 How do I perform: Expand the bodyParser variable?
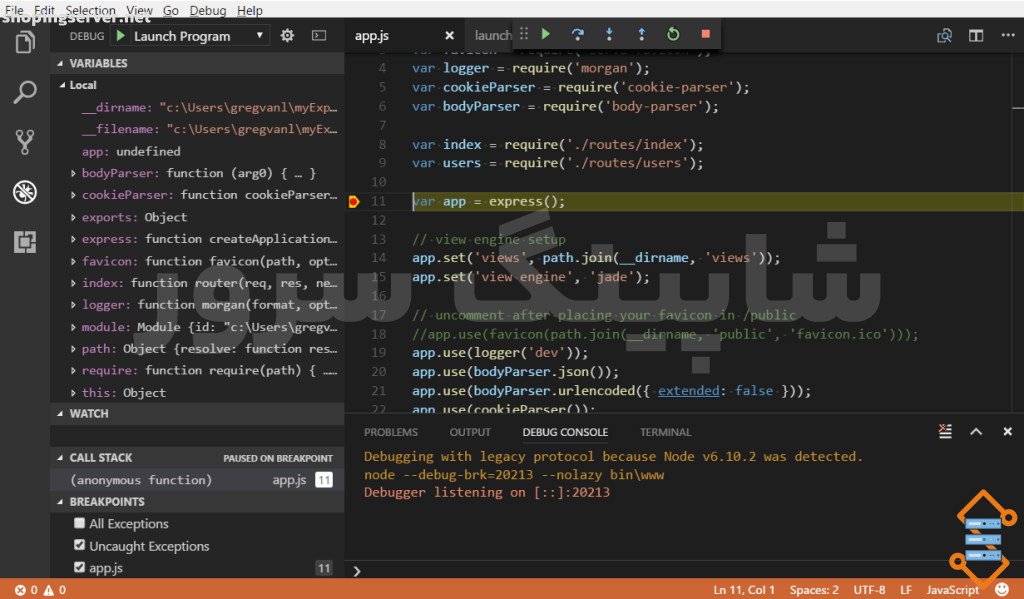73,173
